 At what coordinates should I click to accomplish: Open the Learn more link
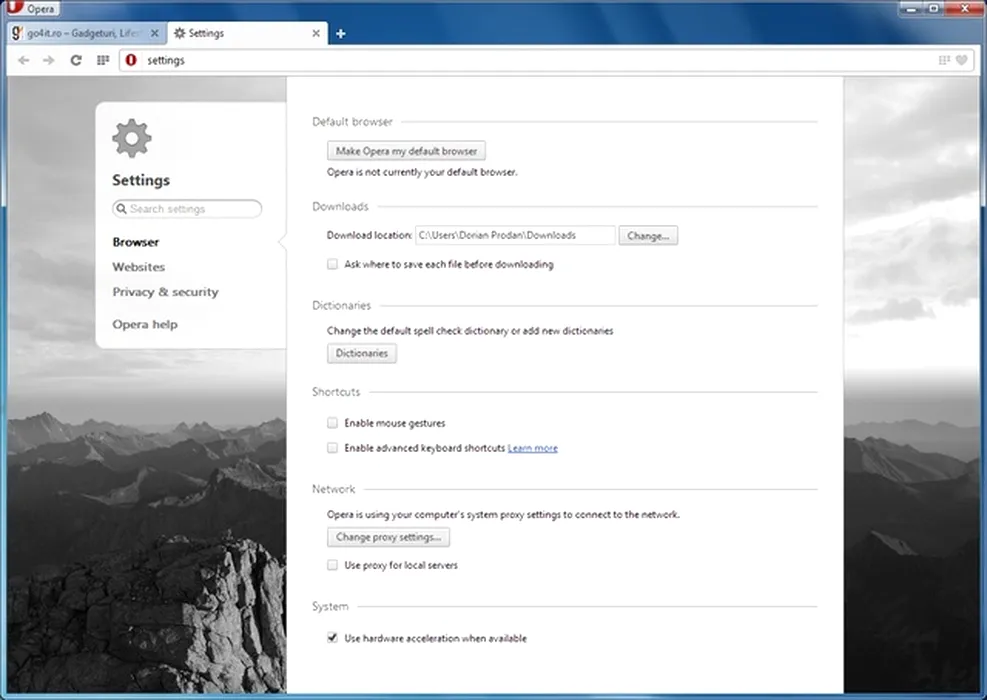pyautogui.click(x=533, y=448)
